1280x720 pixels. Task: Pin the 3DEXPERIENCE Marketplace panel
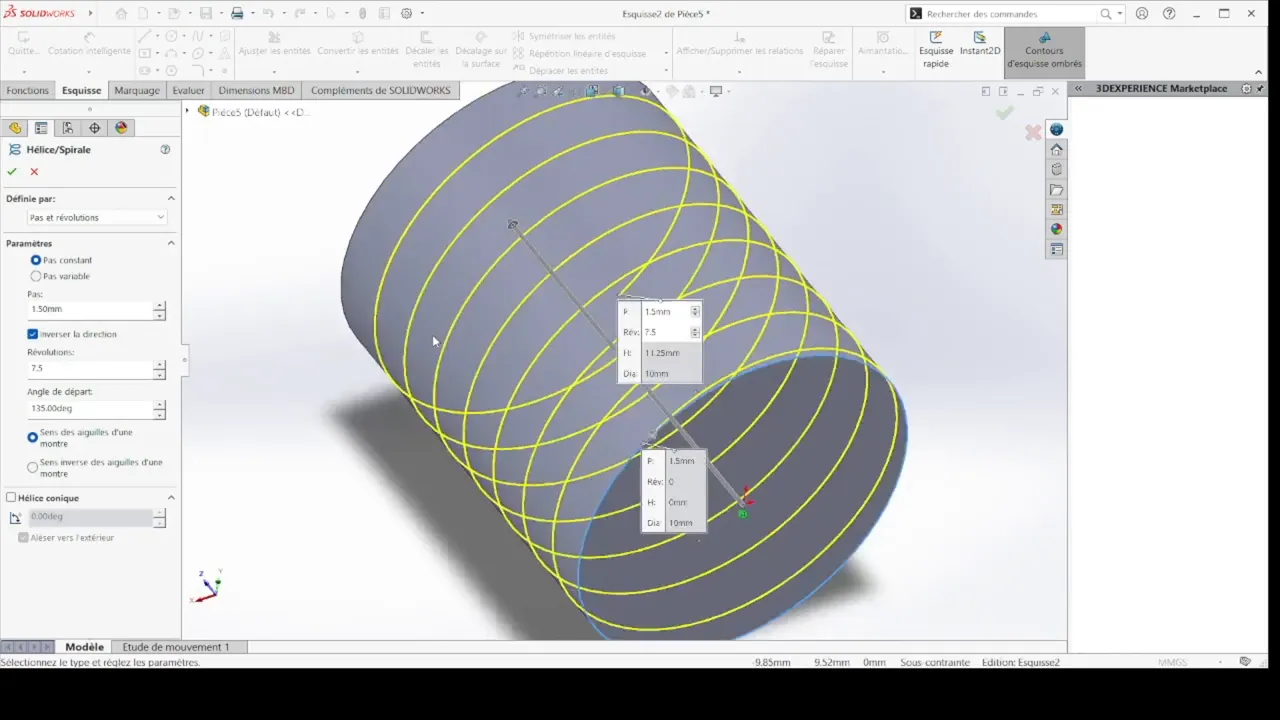(1260, 88)
